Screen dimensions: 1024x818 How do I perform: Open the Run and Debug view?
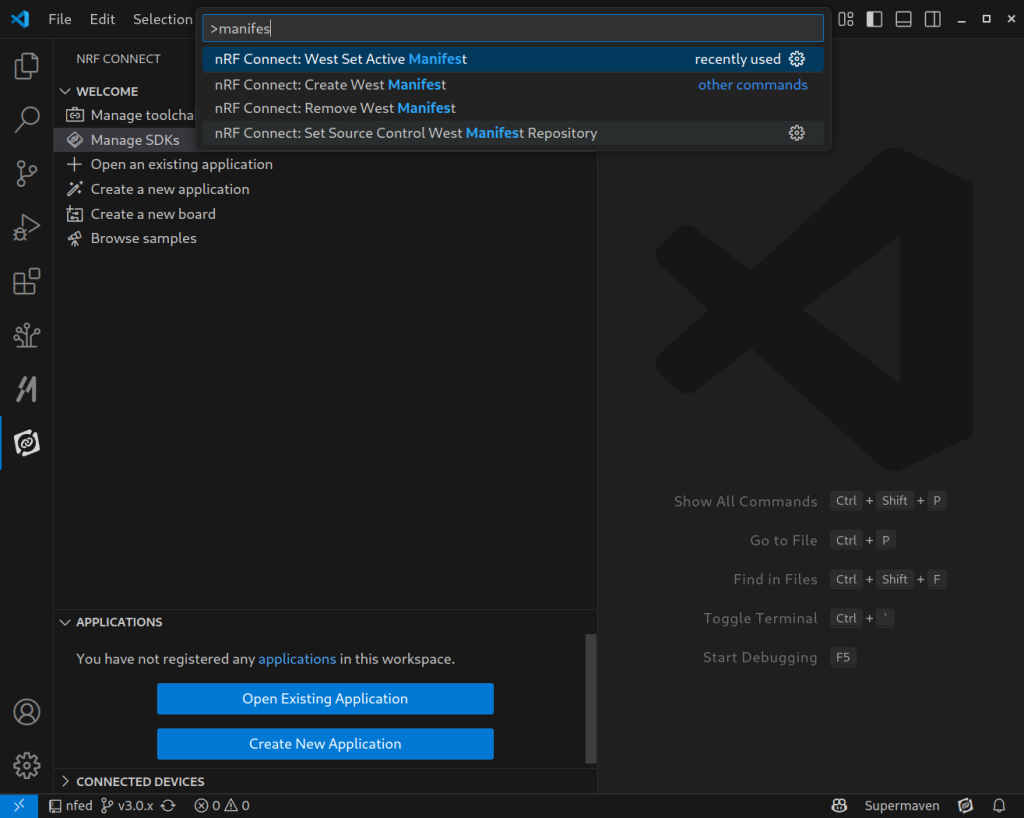click(27, 227)
